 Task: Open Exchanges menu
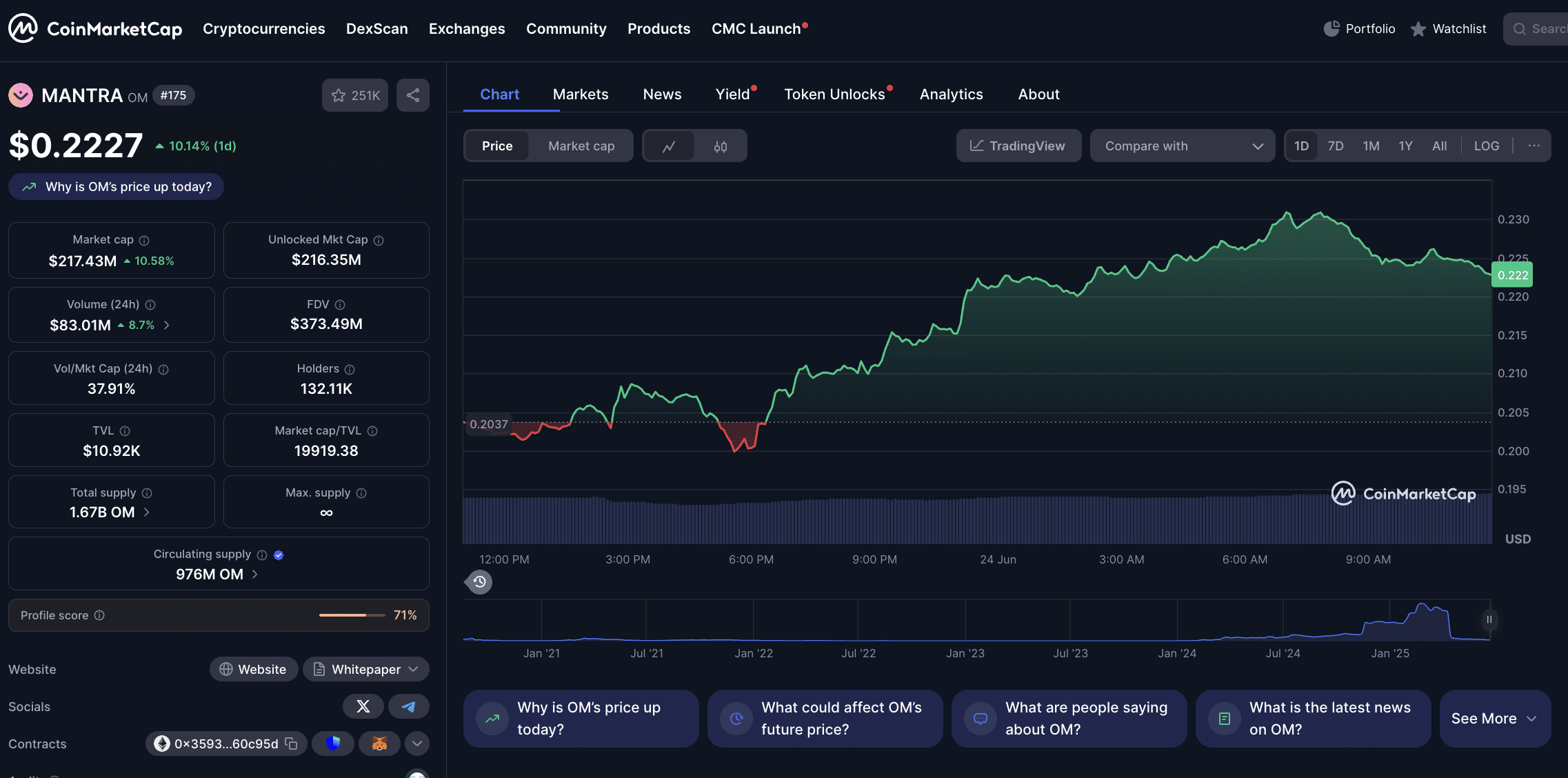coord(467,29)
